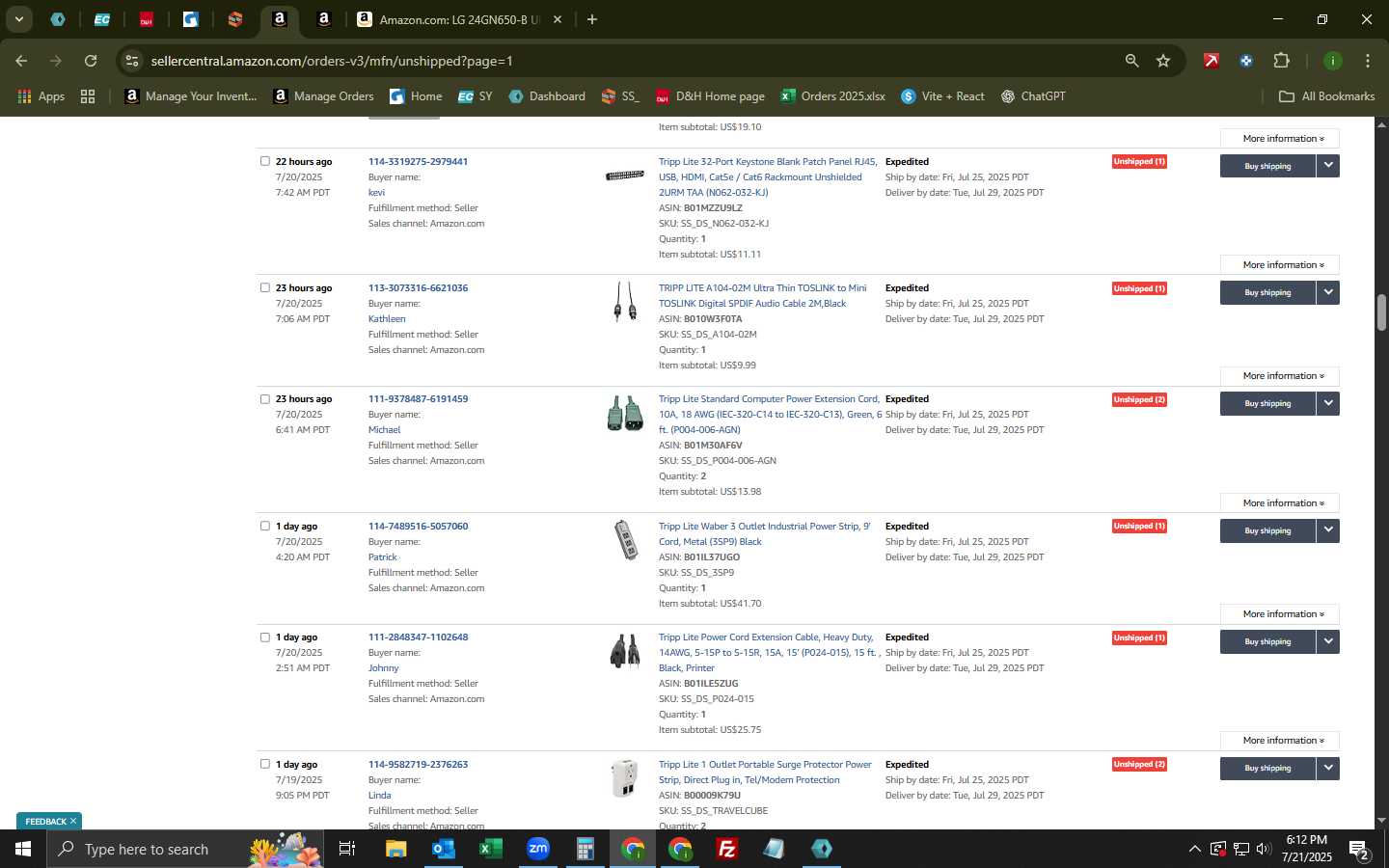
Task: Select order 114-3319275-2979441 checkbox
Action: (x=265, y=161)
